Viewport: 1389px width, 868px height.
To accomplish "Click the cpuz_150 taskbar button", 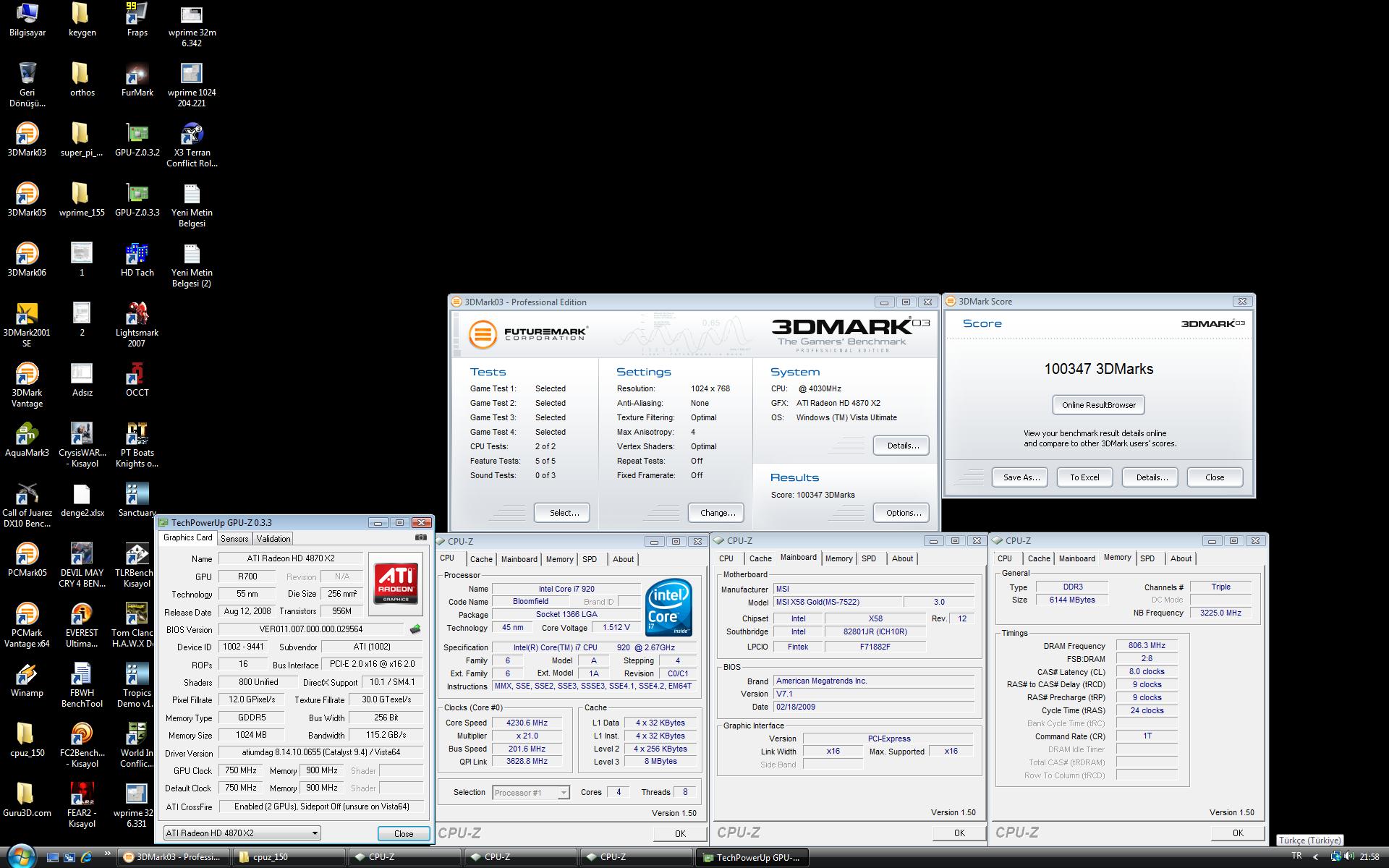I will click(288, 857).
